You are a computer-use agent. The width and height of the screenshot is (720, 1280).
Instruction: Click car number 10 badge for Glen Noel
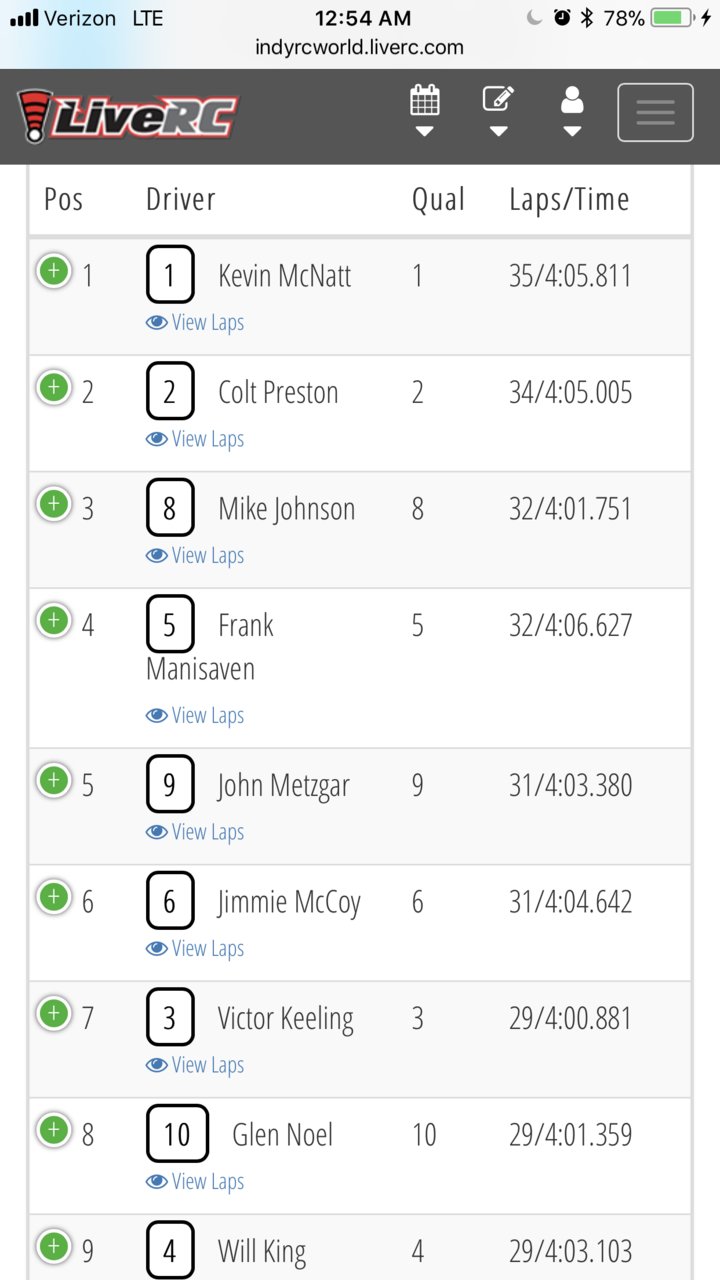[x=177, y=1134]
